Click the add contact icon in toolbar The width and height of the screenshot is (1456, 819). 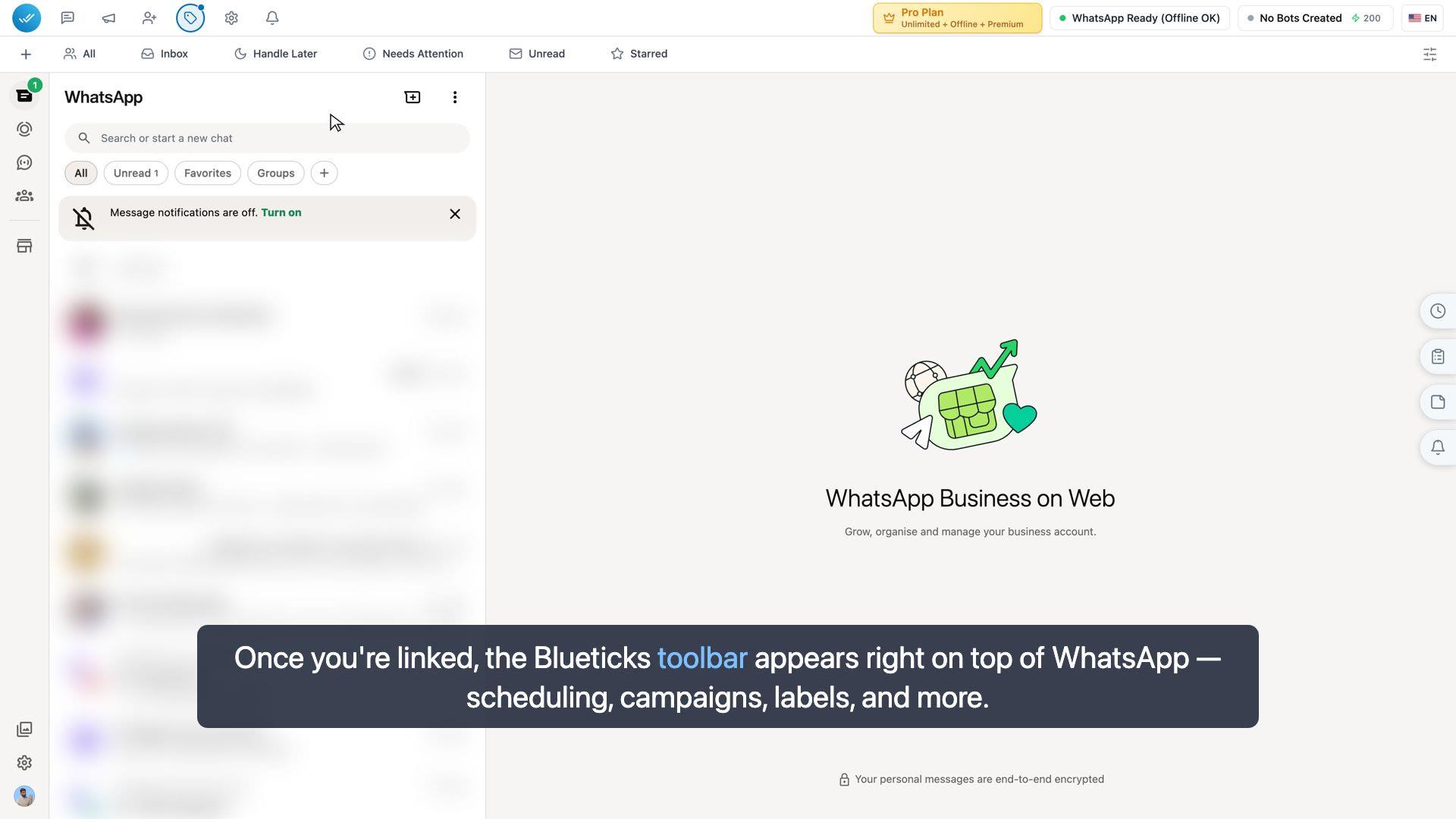coord(149,17)
